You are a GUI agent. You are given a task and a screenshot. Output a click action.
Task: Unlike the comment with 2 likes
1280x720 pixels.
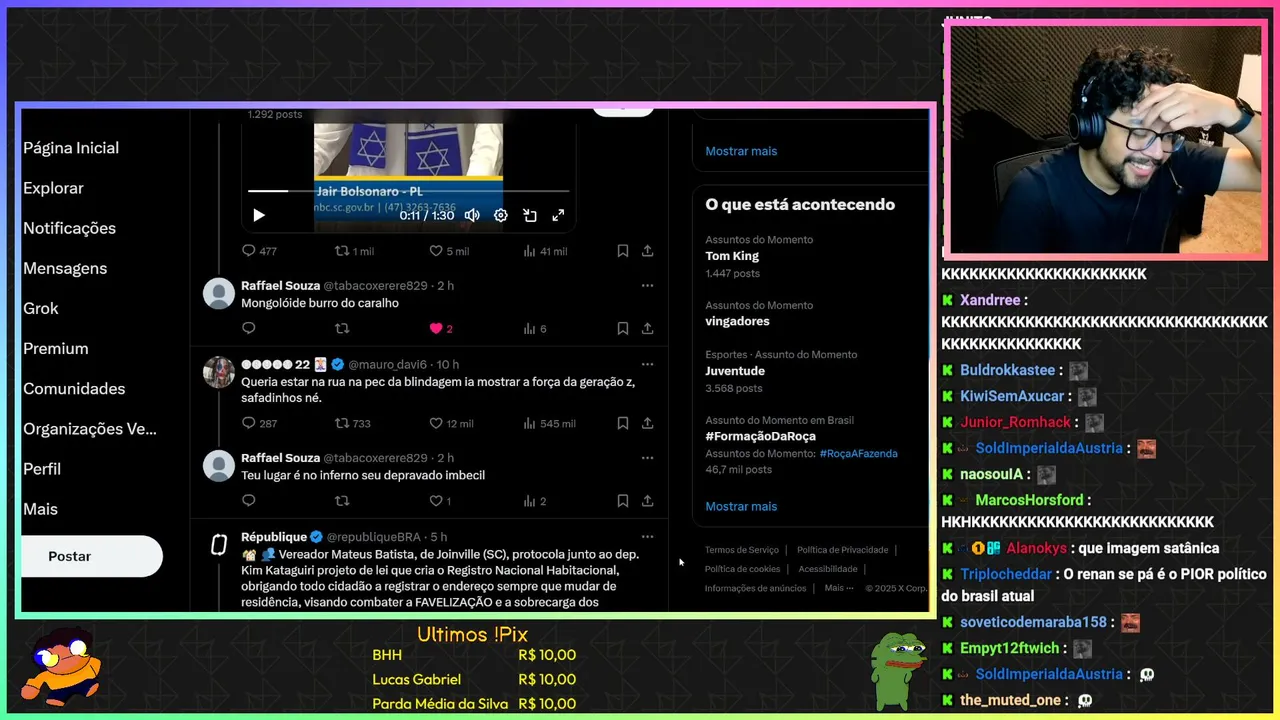coord(441,328)
